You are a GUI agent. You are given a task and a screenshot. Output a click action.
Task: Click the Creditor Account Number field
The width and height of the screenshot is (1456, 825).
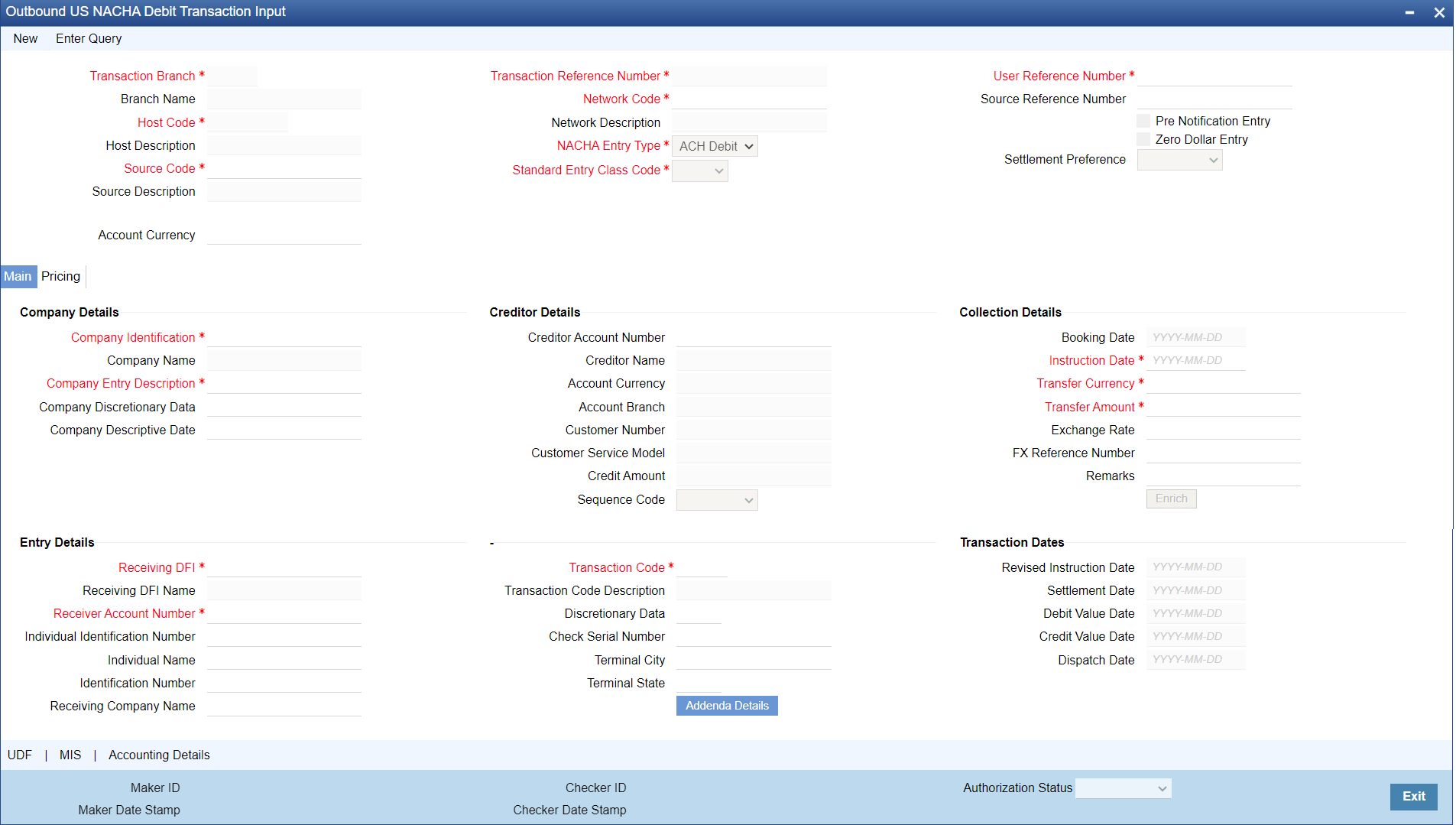(x=754, y=338)
